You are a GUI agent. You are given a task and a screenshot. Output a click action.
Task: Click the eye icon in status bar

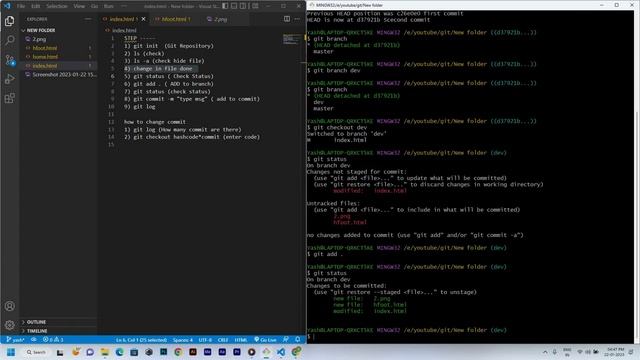pos(34,340)
